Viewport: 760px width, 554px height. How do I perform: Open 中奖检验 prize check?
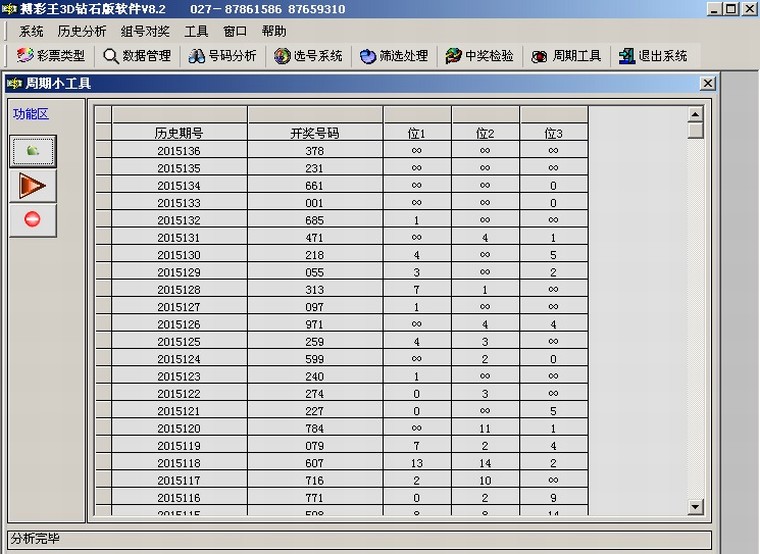(x=480, y=56)
